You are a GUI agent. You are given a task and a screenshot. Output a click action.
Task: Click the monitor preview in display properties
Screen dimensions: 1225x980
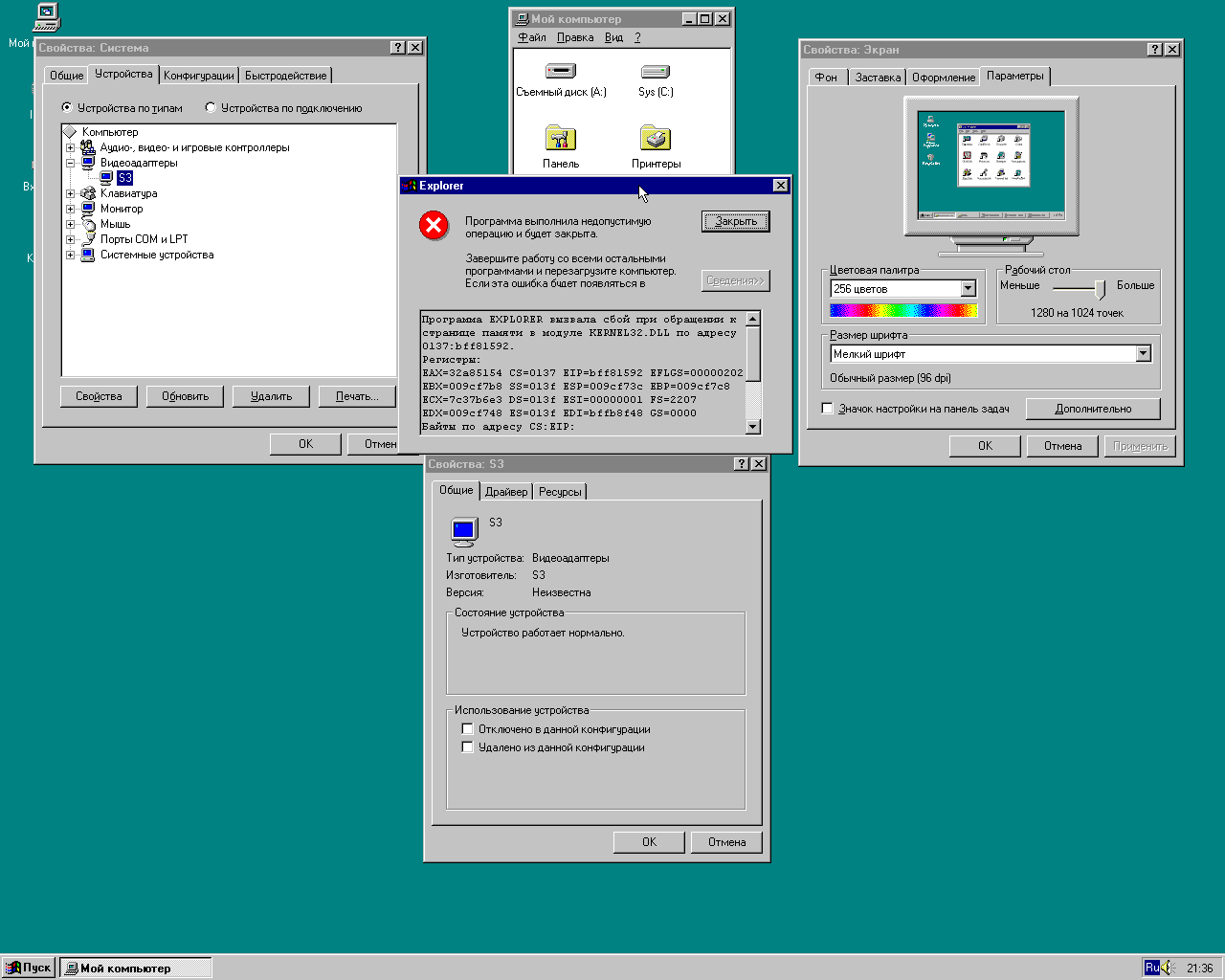pos(991,165)
